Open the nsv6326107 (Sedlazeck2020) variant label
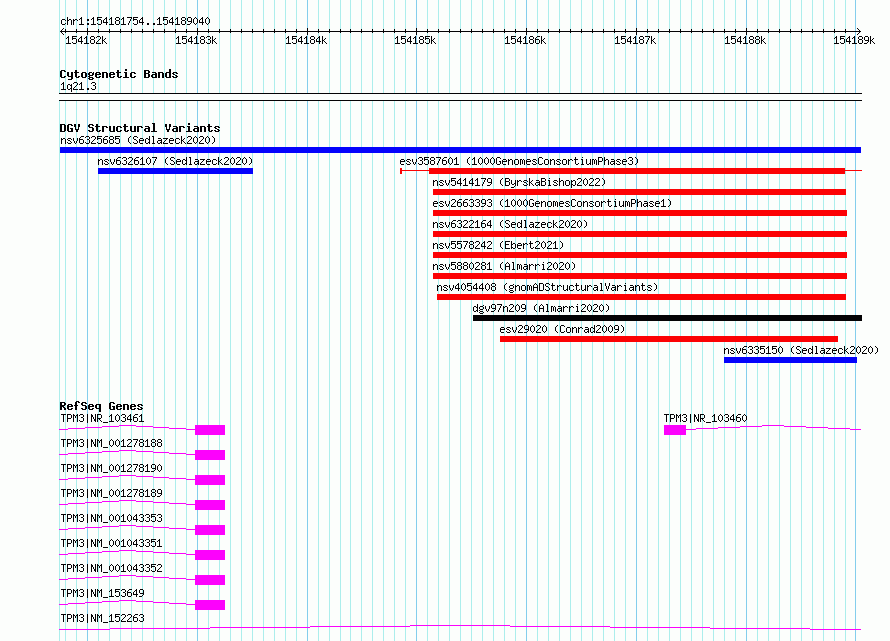This screenshot has height=641, width=890. point(175,161)
